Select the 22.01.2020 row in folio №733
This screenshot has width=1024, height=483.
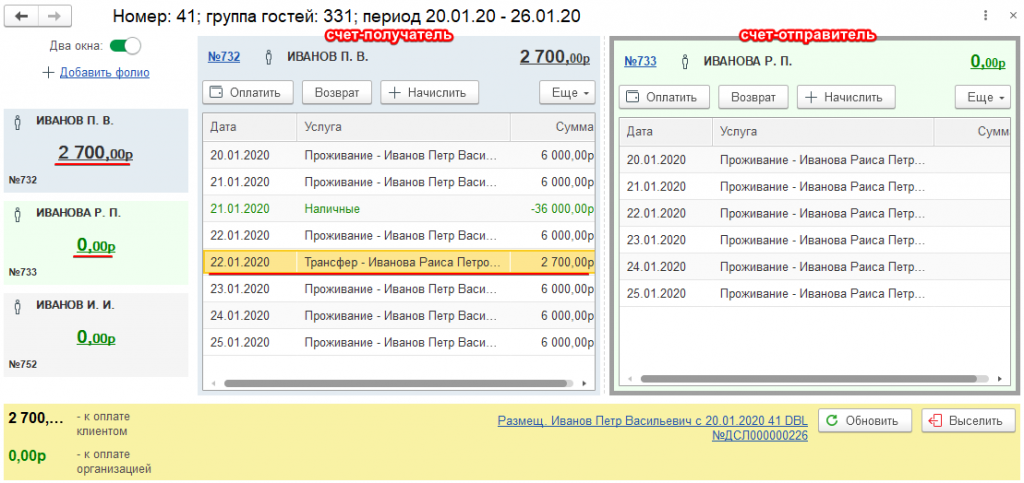tap(815, 213)
